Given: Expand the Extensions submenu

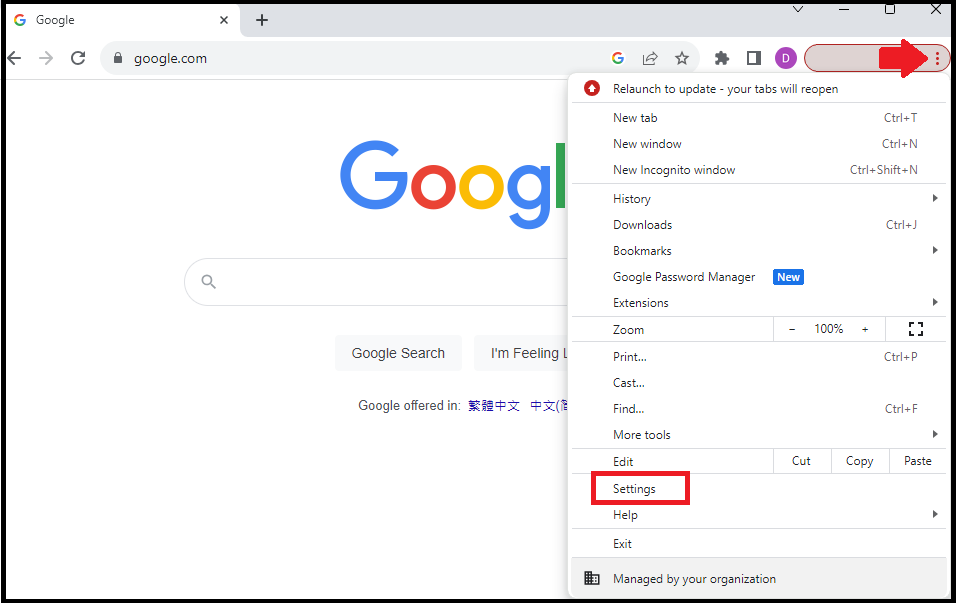Looking at the screenshot, I should point(759,303).
